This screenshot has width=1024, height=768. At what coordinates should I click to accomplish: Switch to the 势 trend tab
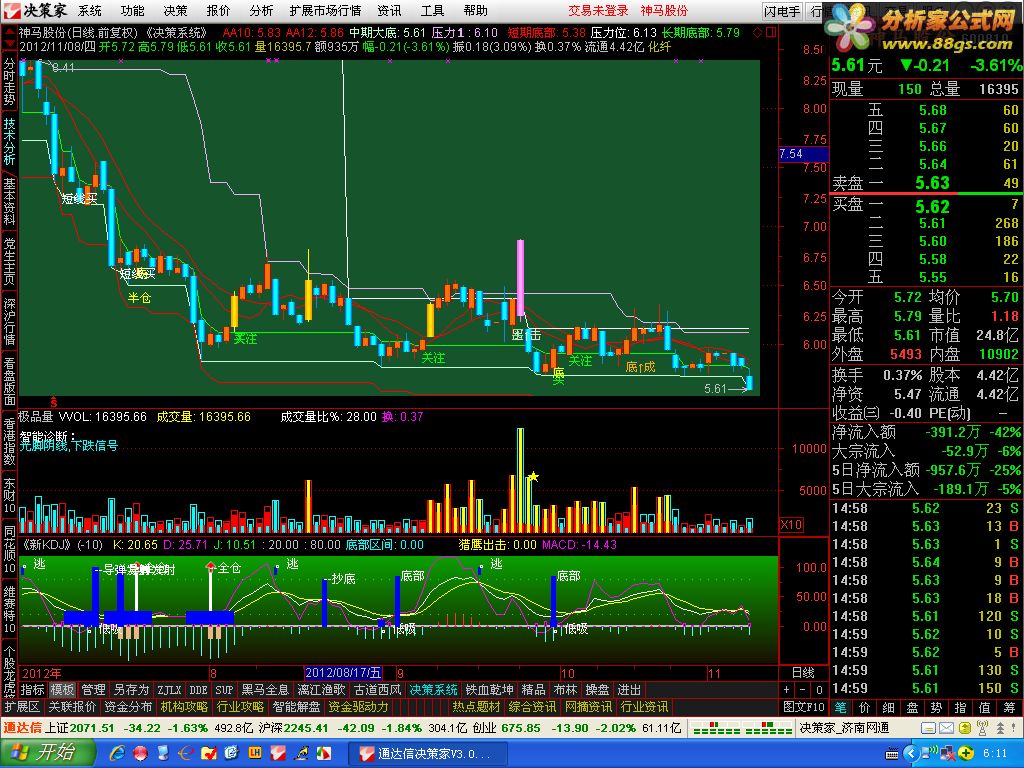pyautogui.click(x=936, y=707)
